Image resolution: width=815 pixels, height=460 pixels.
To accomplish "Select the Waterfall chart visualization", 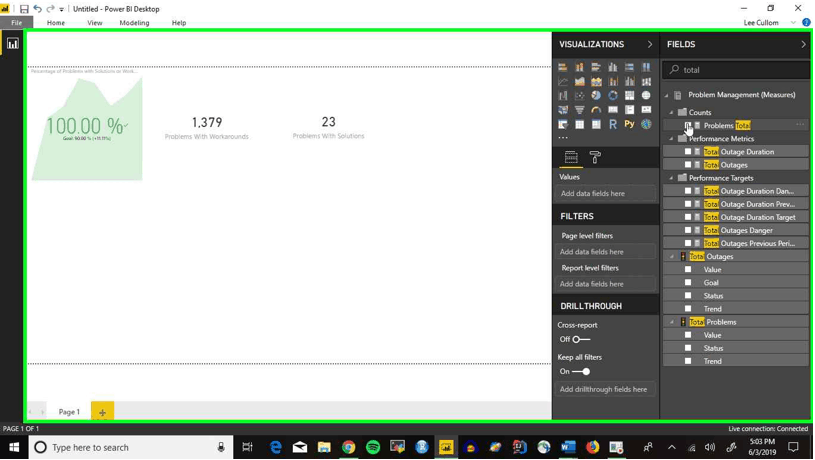I will pos(563,96).
